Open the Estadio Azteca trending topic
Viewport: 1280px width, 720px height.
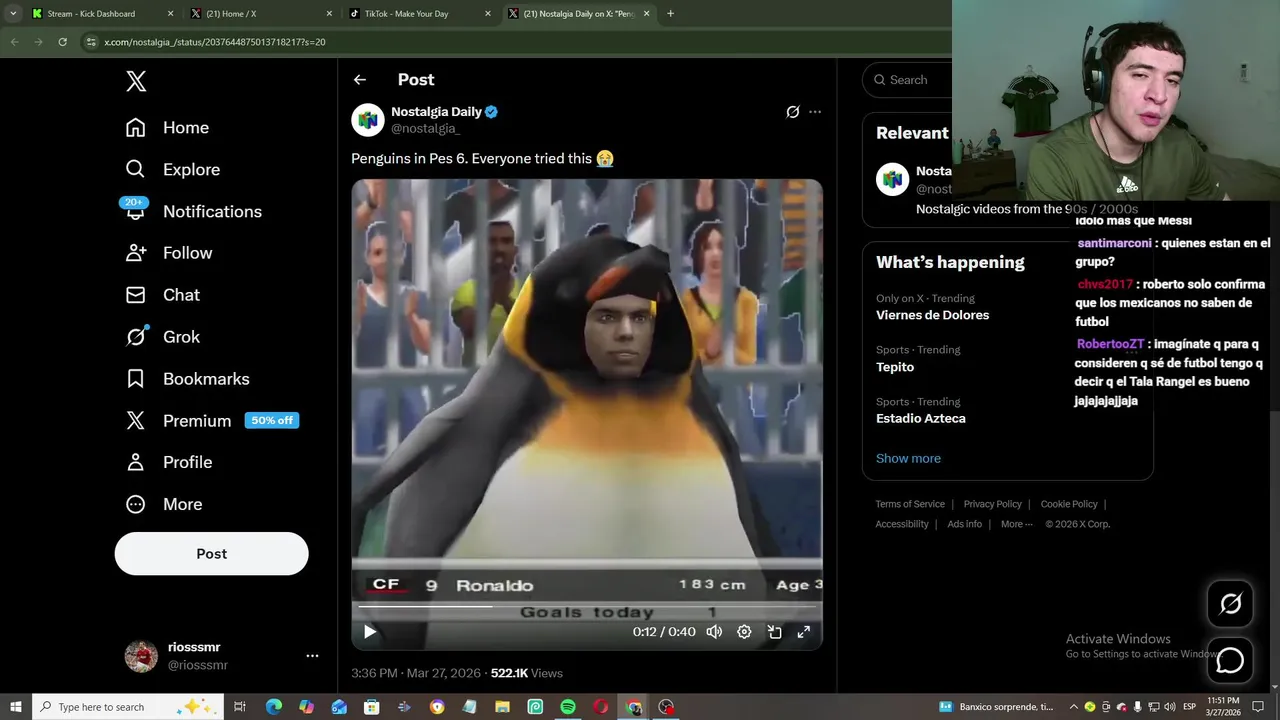point(920,418)
